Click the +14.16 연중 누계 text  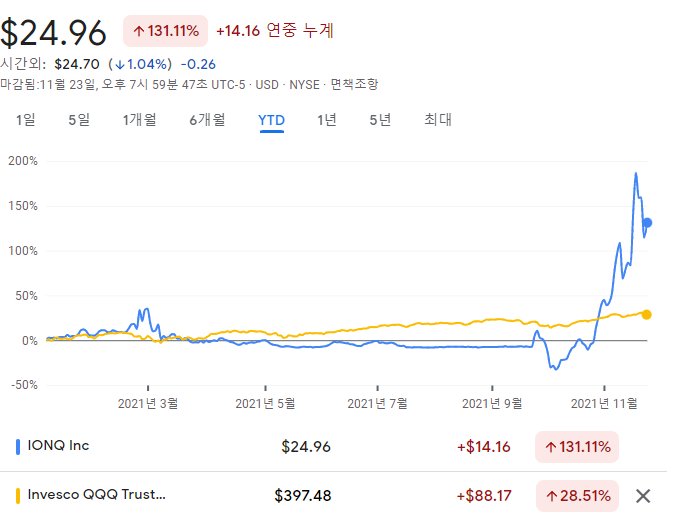click(275, 31)
